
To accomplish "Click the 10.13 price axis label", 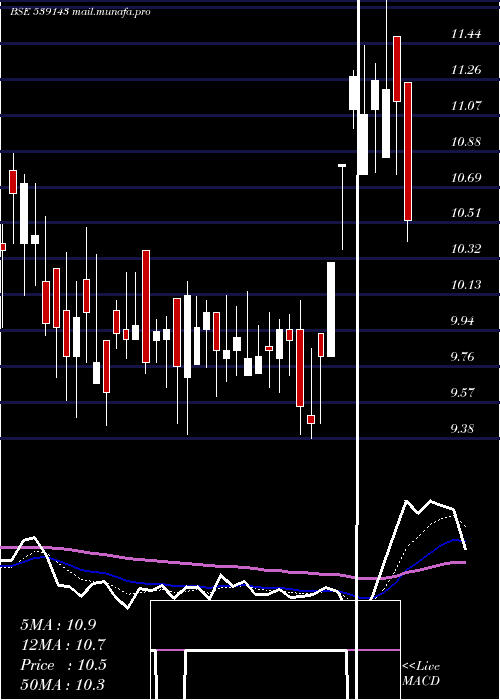I will tap(466, 284).
